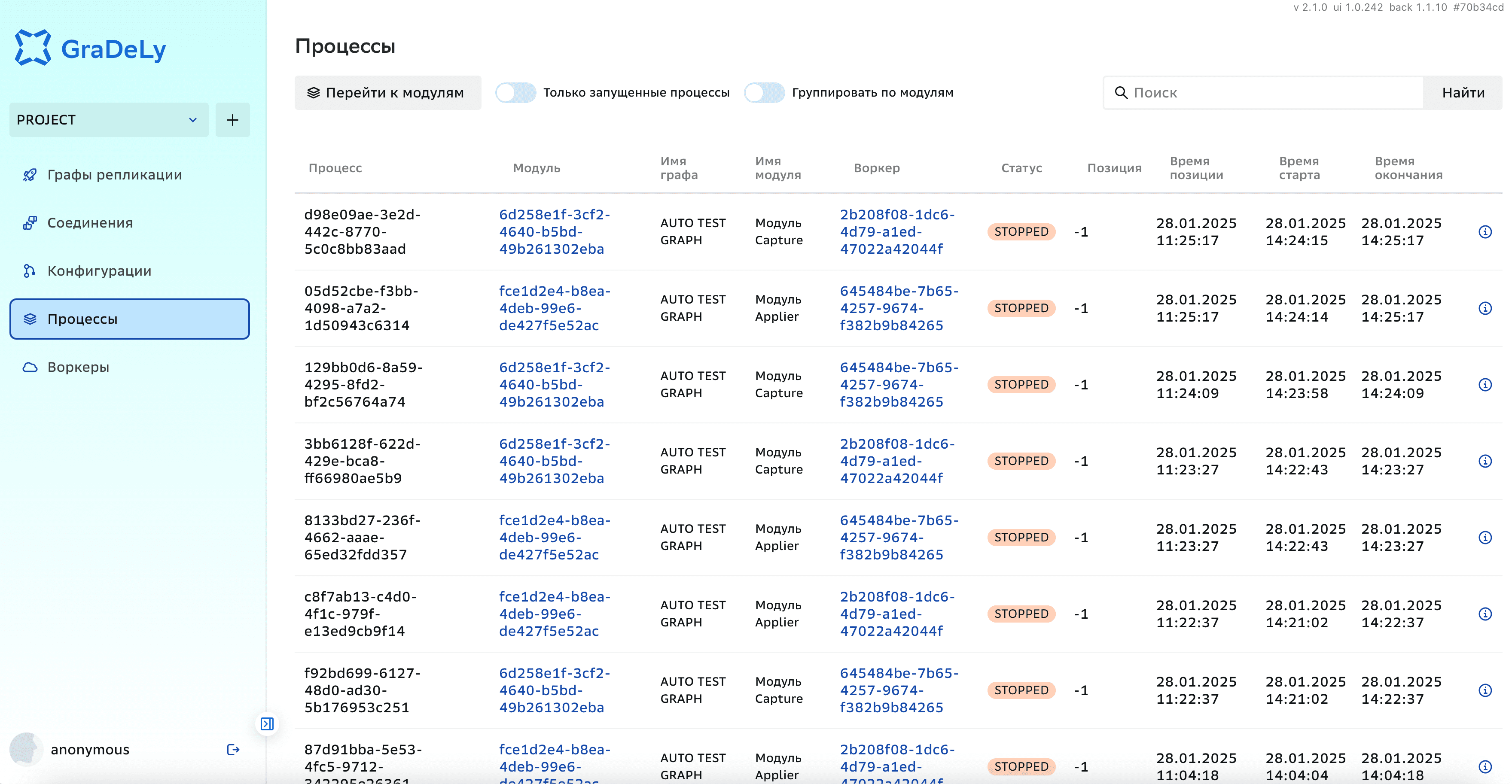Open 'Конфигурации' sidebar section
The image size is (1512, 784).
pyautogui.click(x=99, y=271)
